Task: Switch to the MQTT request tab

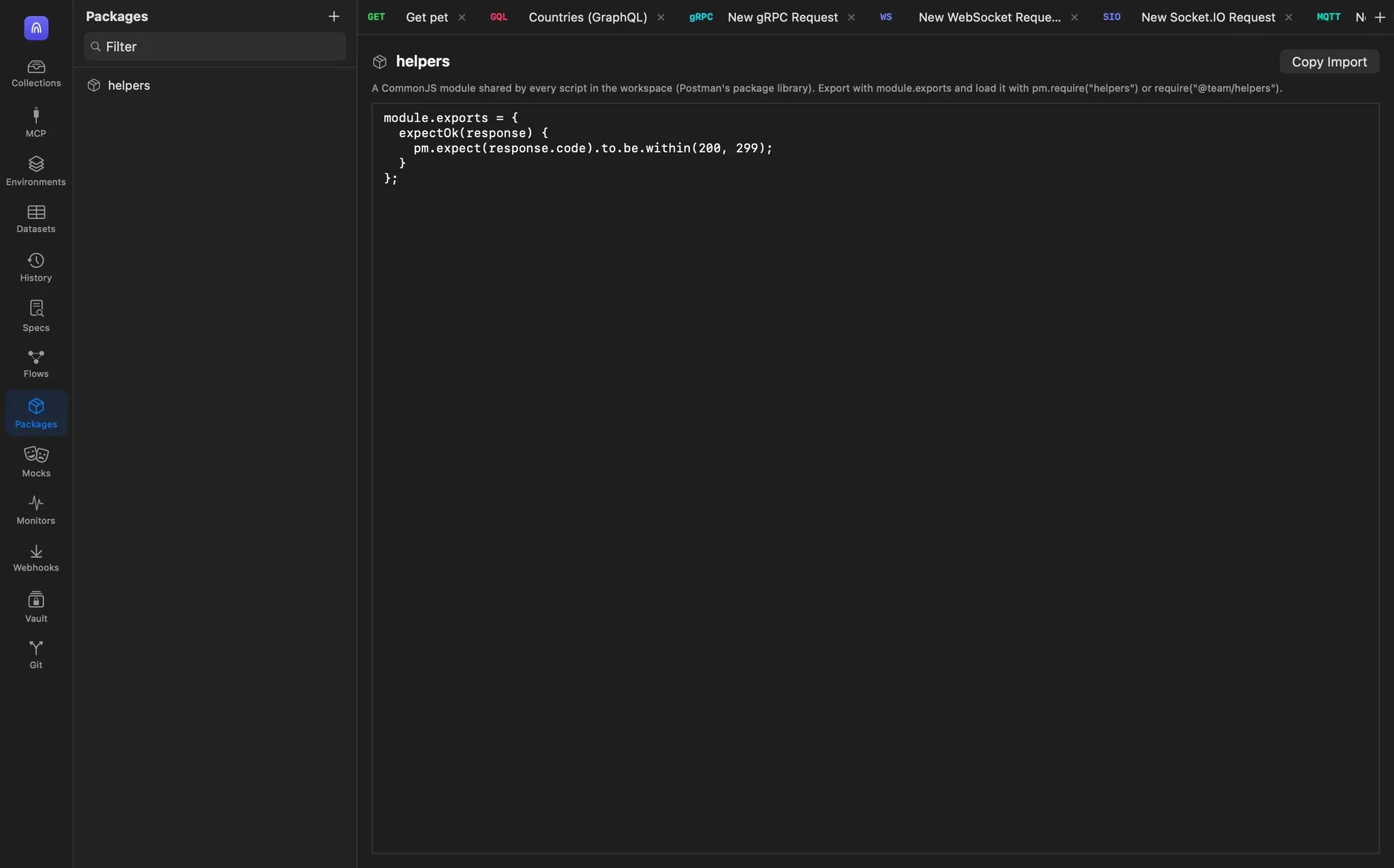Action: (x=1340, y=17)
